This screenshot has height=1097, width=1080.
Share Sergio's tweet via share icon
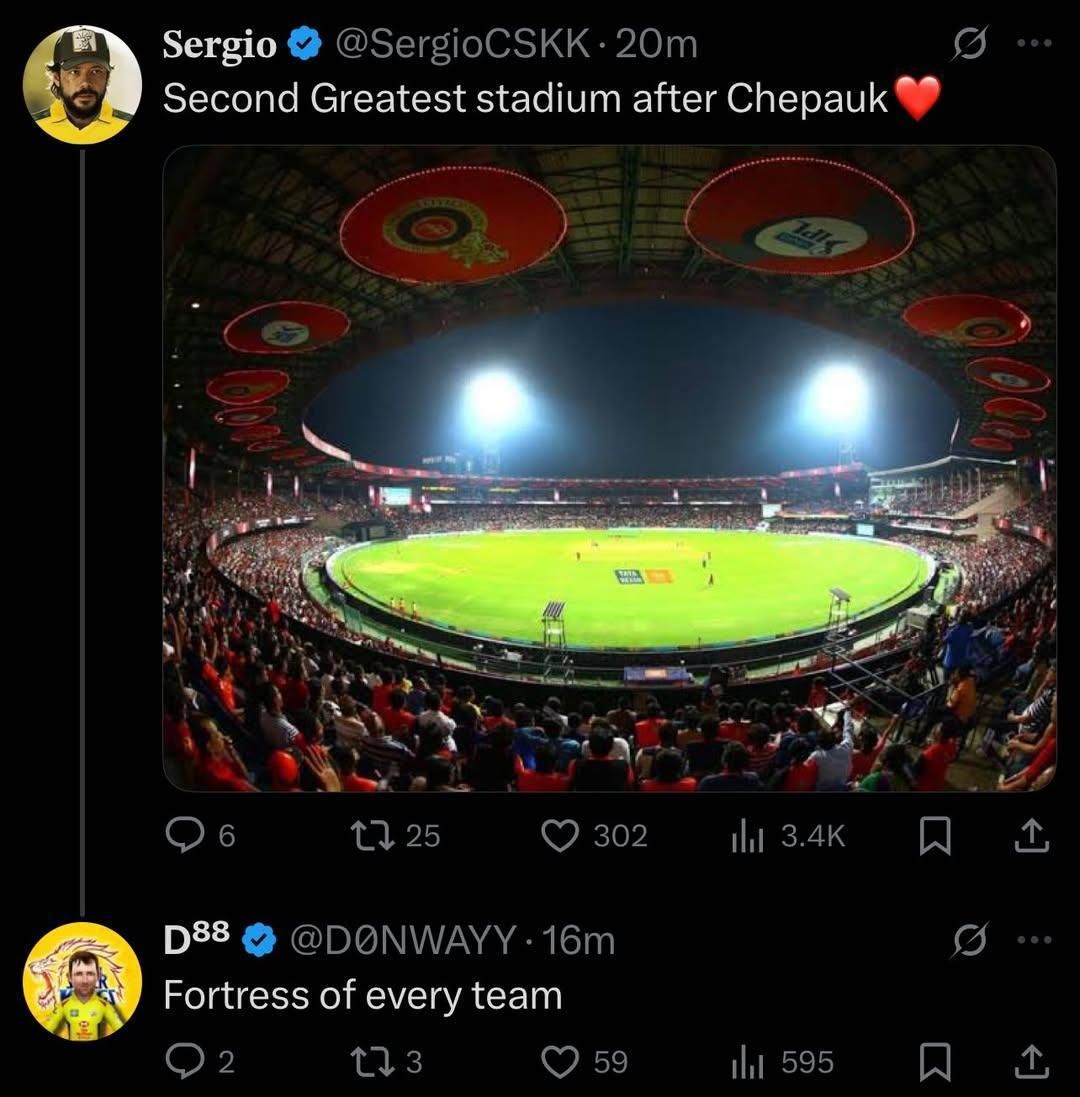click(x=1032, y=836)
